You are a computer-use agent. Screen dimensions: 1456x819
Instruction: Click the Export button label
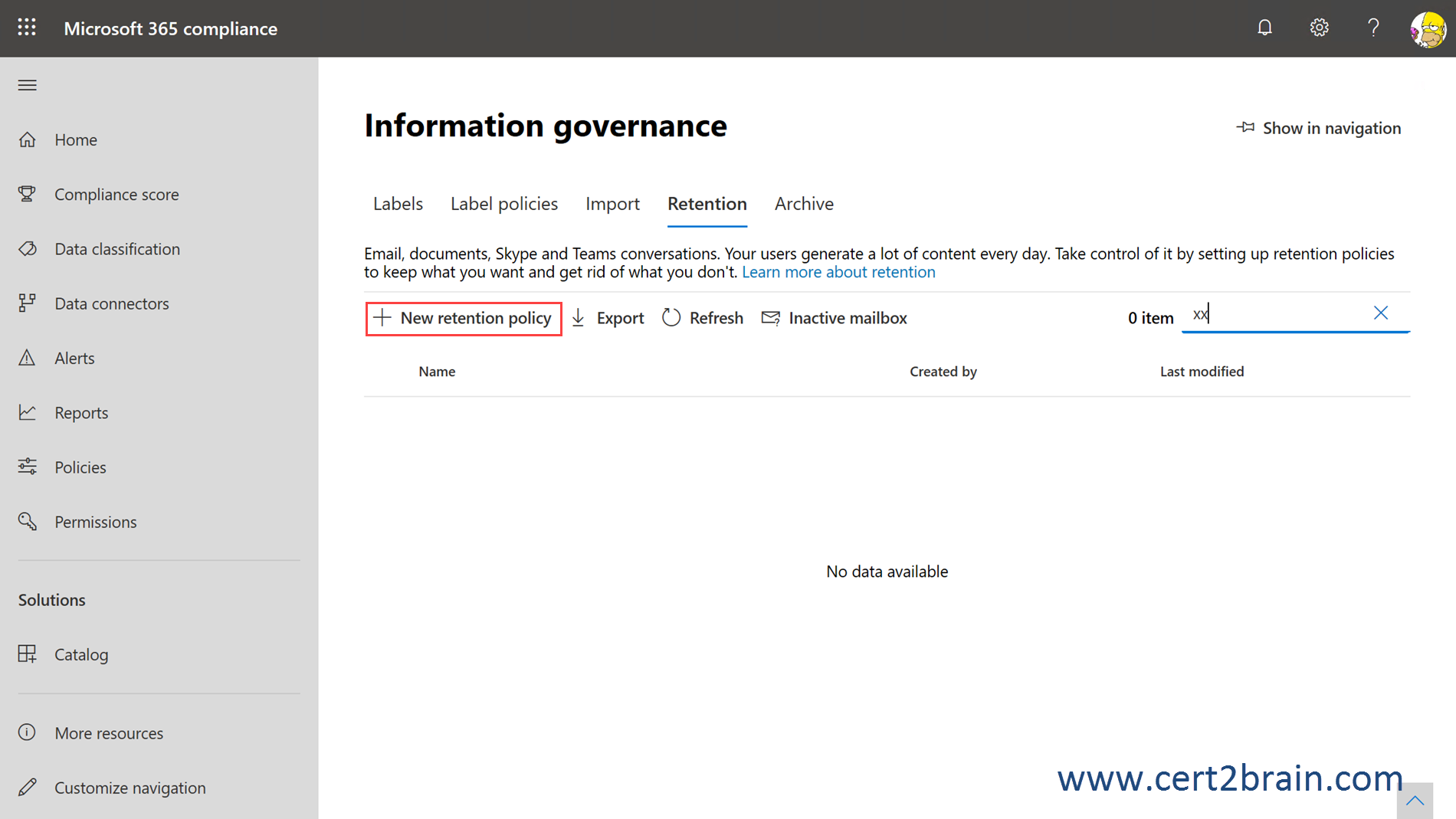coord(620,318)
